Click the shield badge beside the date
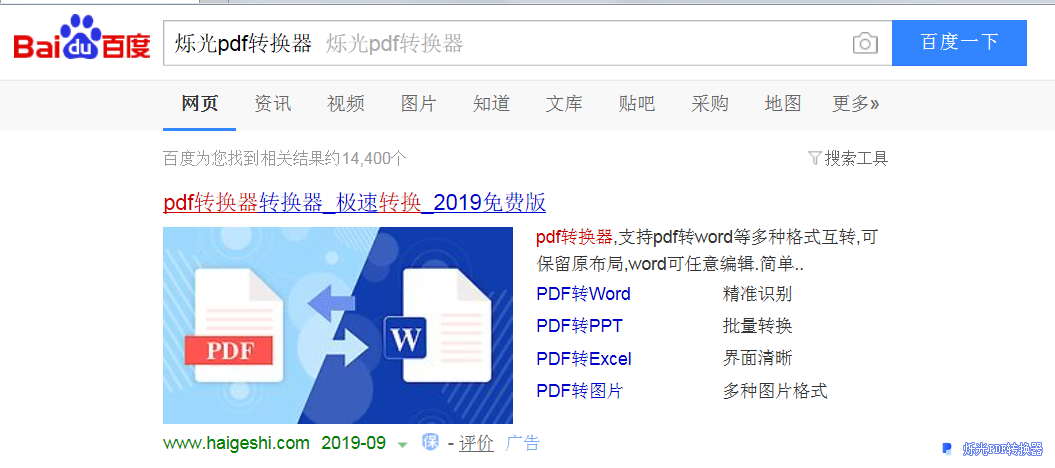This screenshot has width=1055, height=468. pos(430,443)
